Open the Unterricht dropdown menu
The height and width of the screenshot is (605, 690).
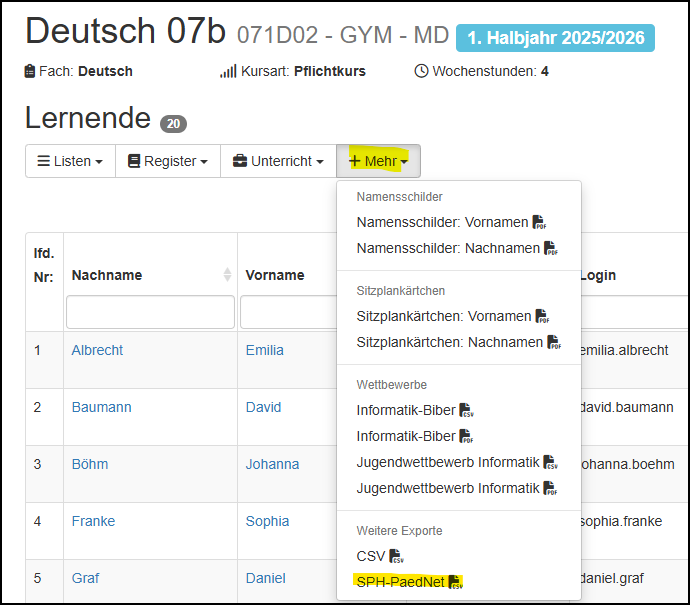tap(278, 161)
